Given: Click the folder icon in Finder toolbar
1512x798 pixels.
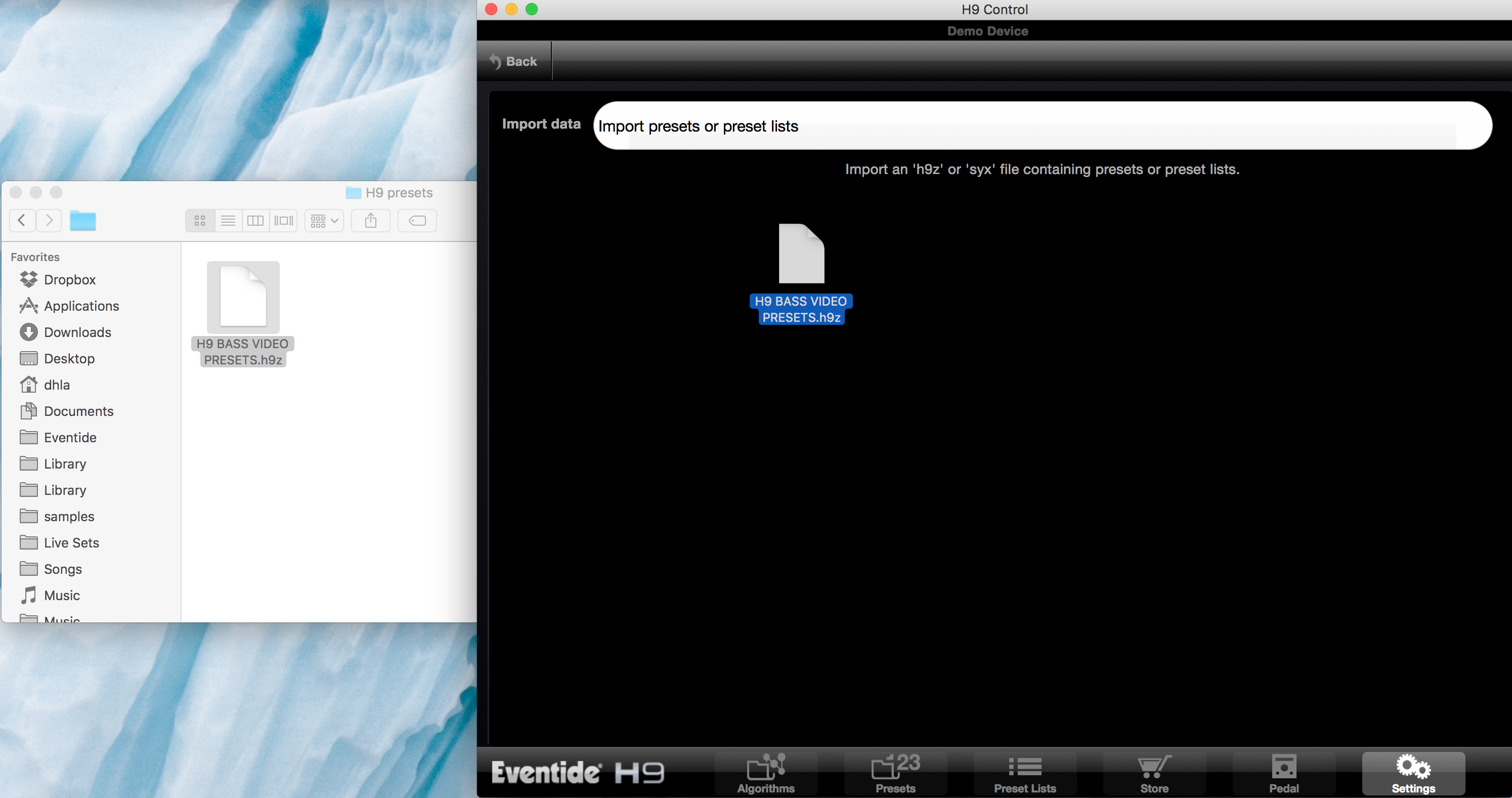Looking at the screenshot, I should tap(83, 220).
